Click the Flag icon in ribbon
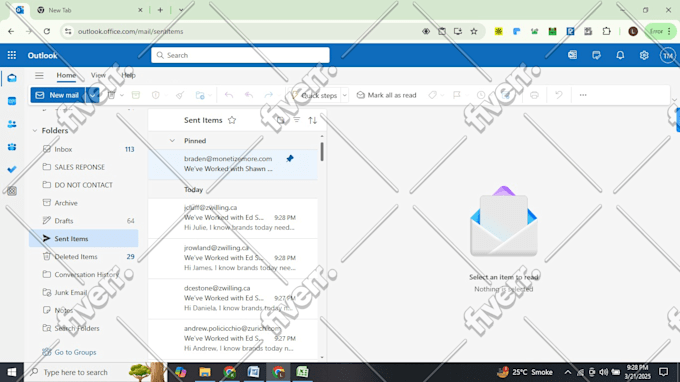The height and width of the screenshot is (382, 680). point(457,95)
